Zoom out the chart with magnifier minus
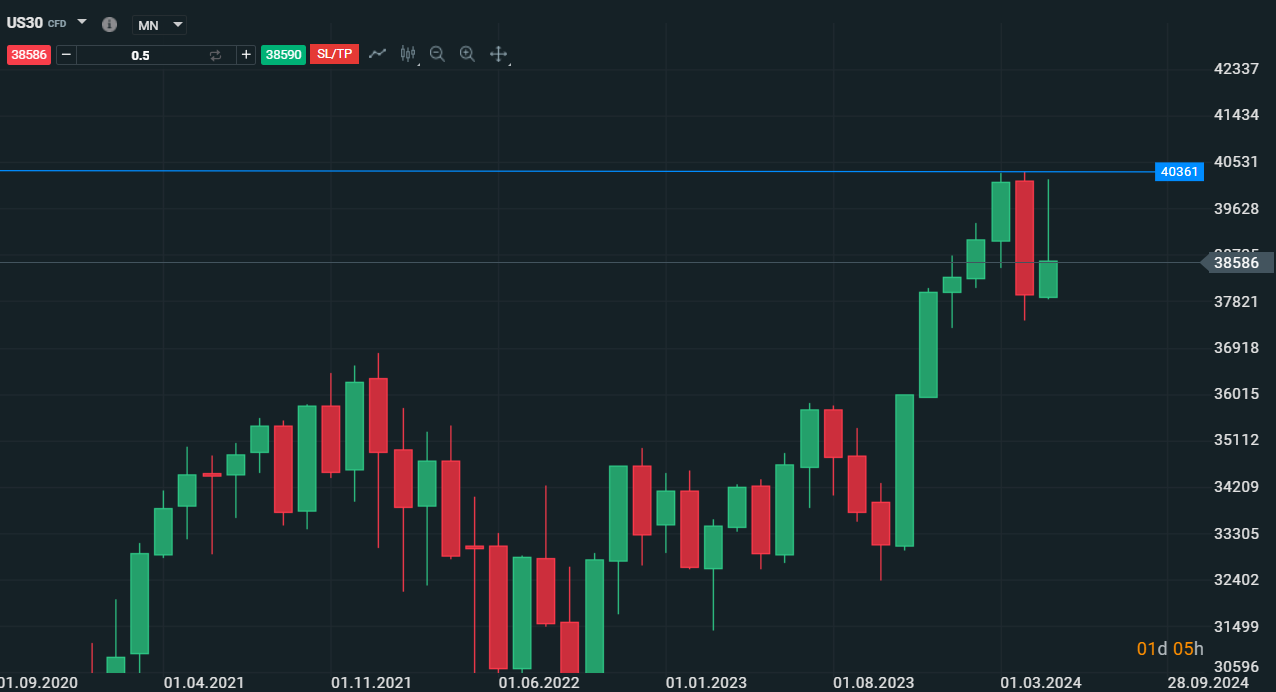The height and width of the screenshot is (692, 1276). tap(437, 54)
